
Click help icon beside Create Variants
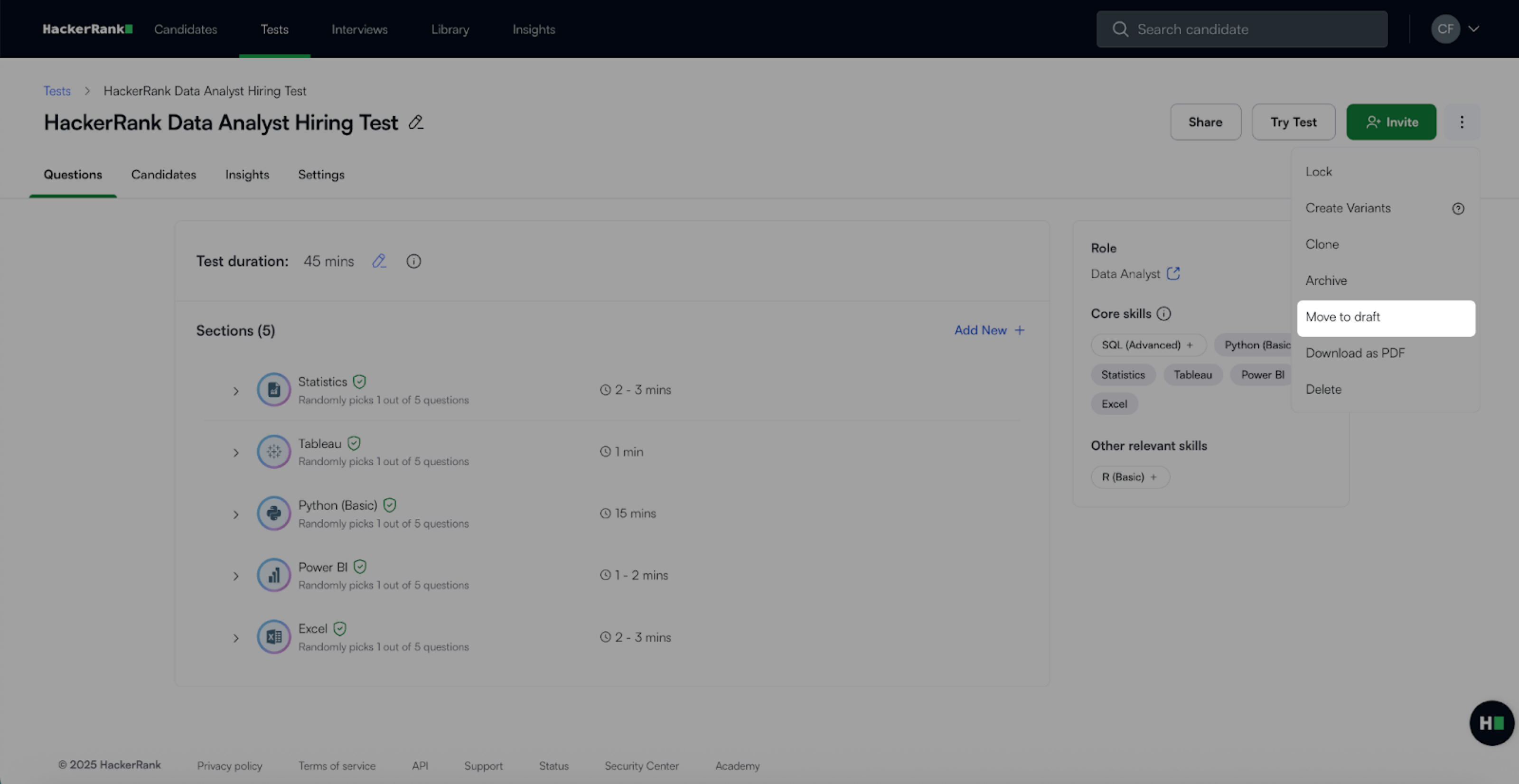[1458, 209]
